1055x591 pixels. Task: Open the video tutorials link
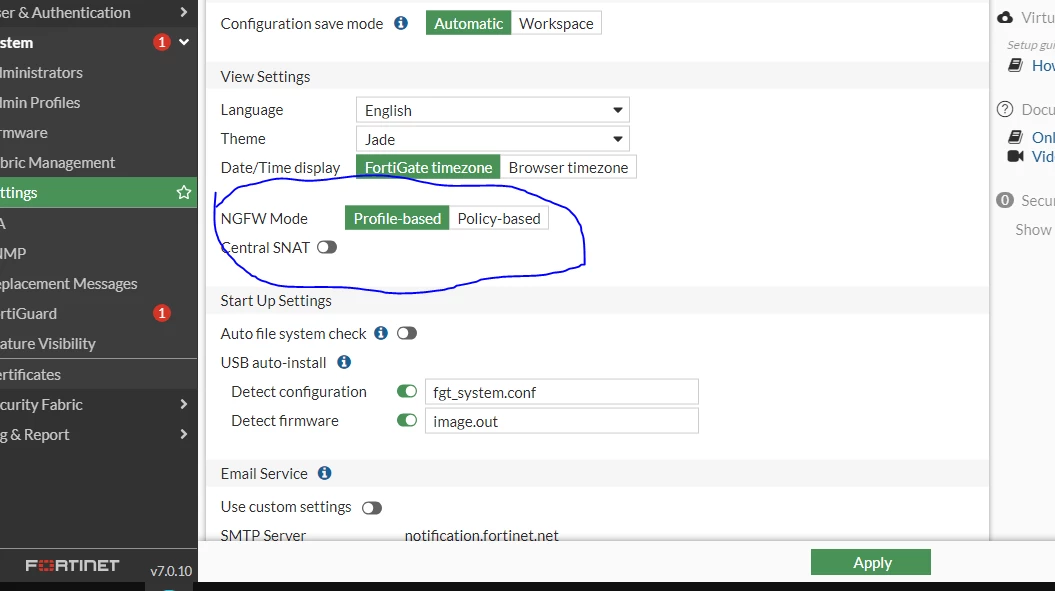[x=1043, y=156]
